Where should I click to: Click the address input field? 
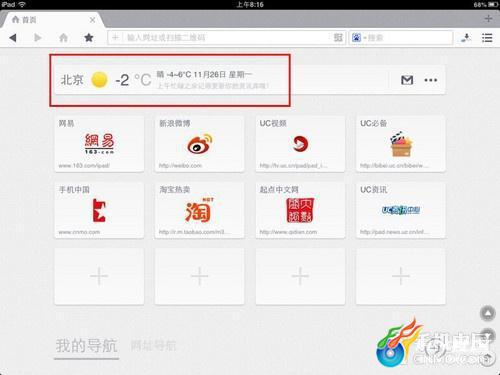click(x=227, y=37)
